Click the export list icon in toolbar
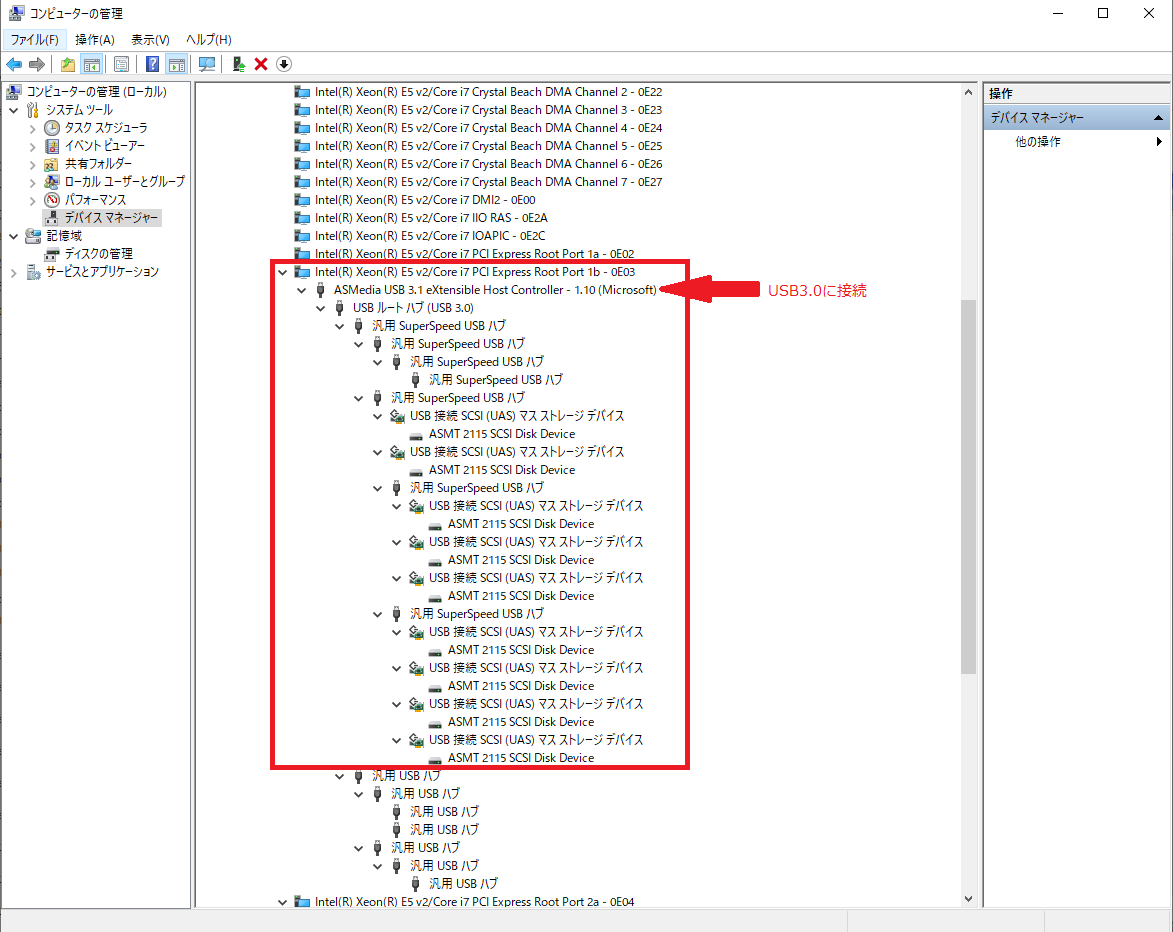 (67, 63)
